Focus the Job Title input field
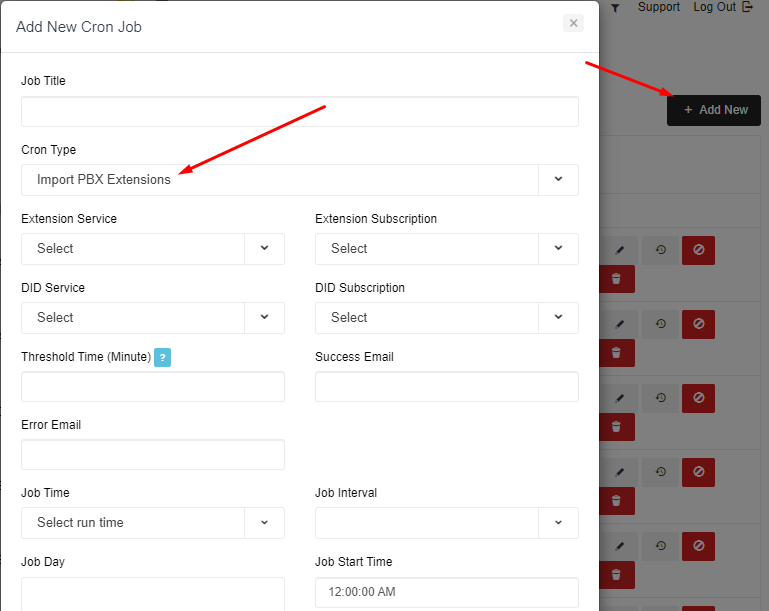769x611 pixels. [x=299, y=111]
